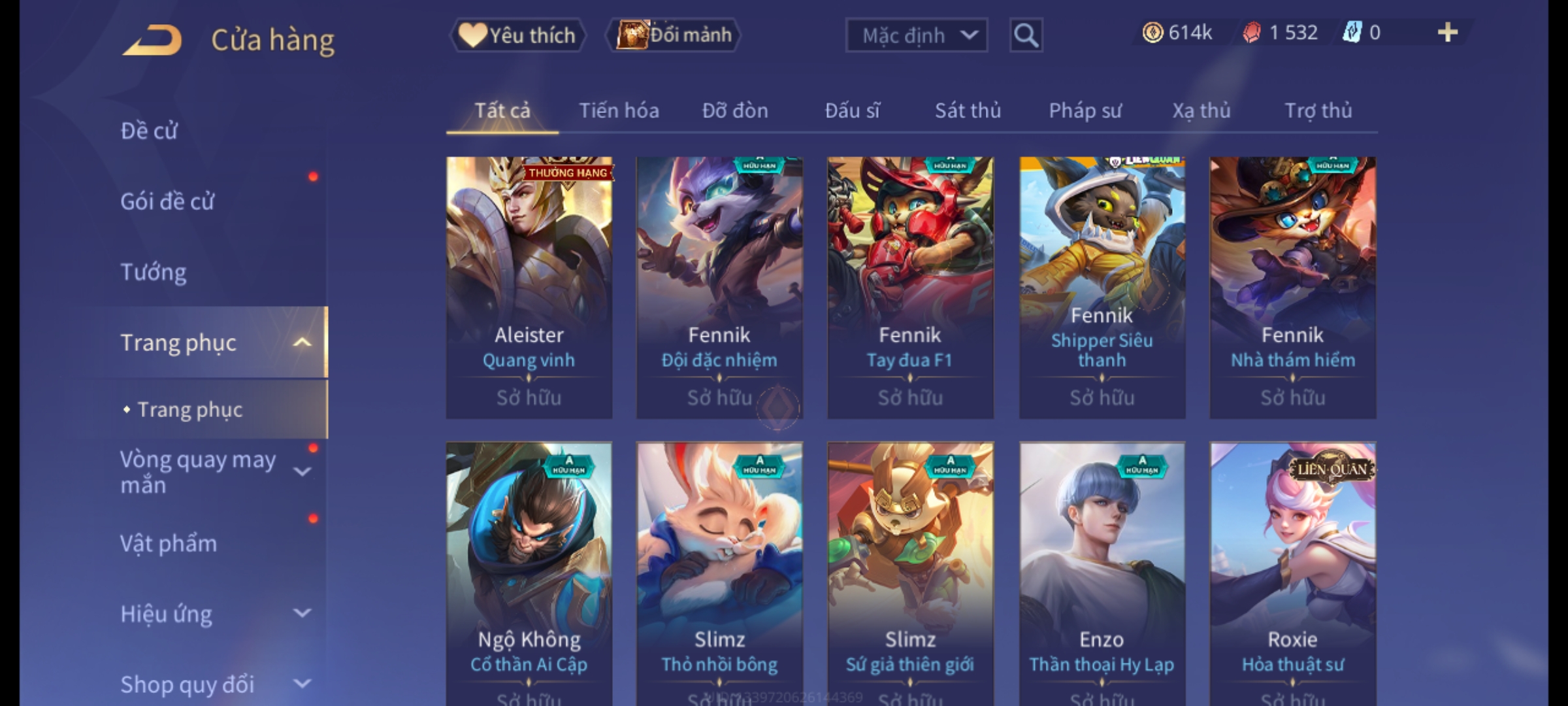This screenshot has width=1568, height=706.
Task: Open Gói đề cử in sidebar
Action: point(167,201)
